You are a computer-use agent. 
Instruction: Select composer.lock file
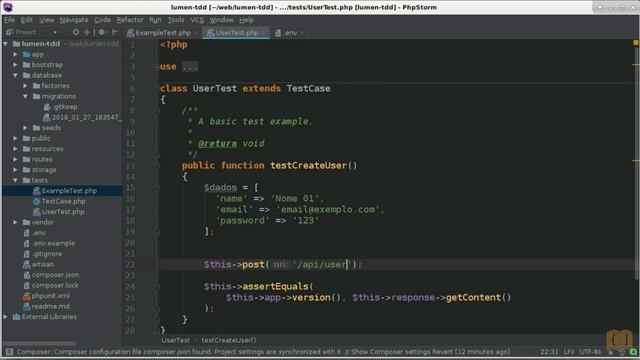(51, 285)
